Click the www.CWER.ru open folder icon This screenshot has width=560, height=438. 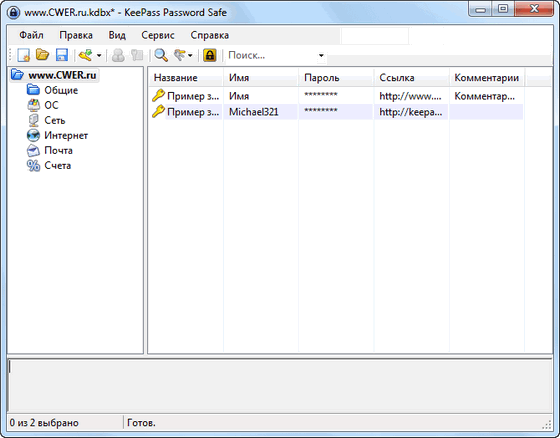tap(17, 75)
